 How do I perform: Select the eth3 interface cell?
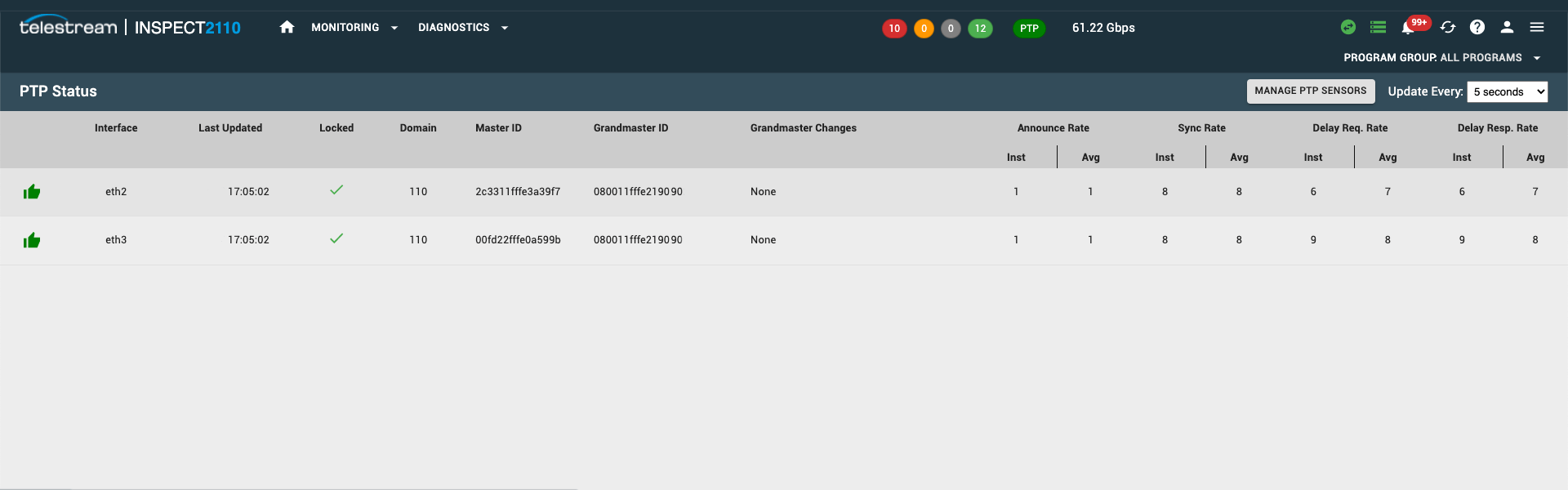(x=116, y=240)
